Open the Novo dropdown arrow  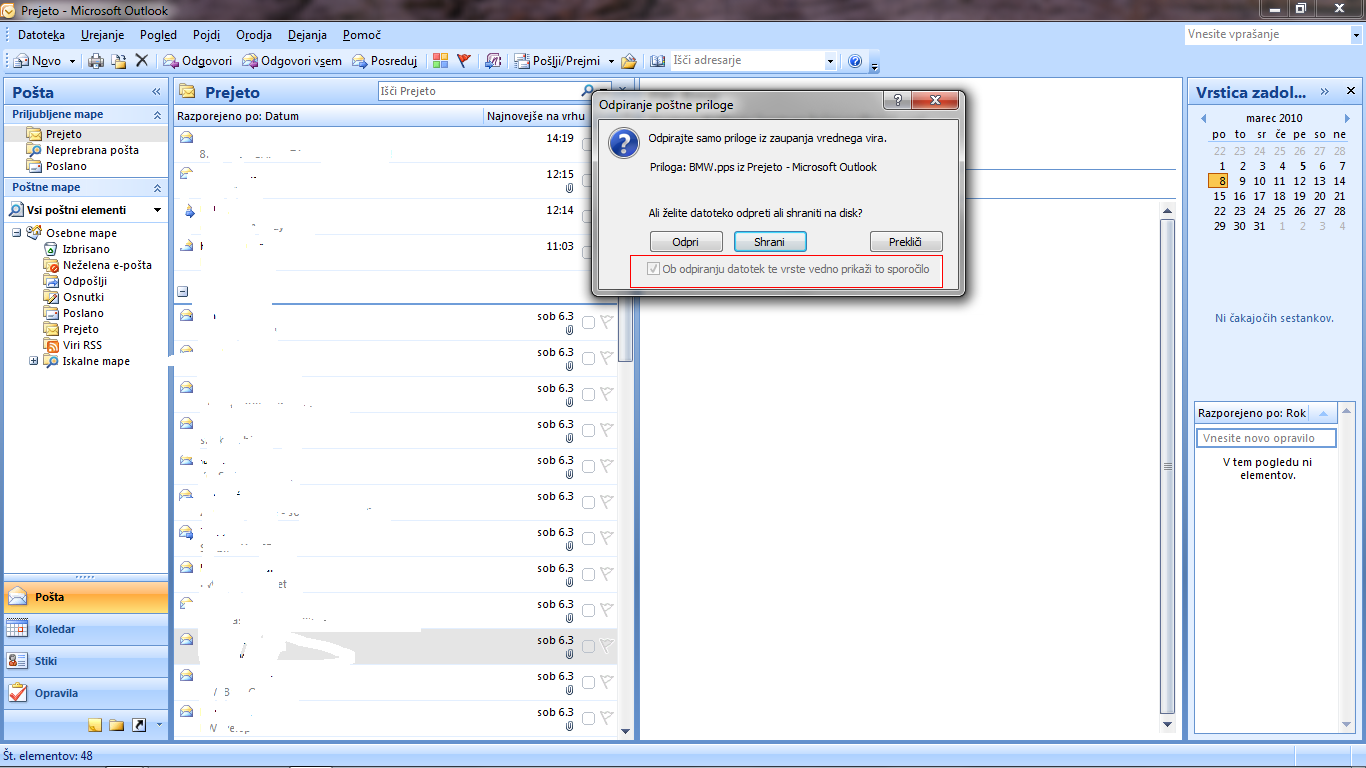pyautogui.click(x=72, y=61)
